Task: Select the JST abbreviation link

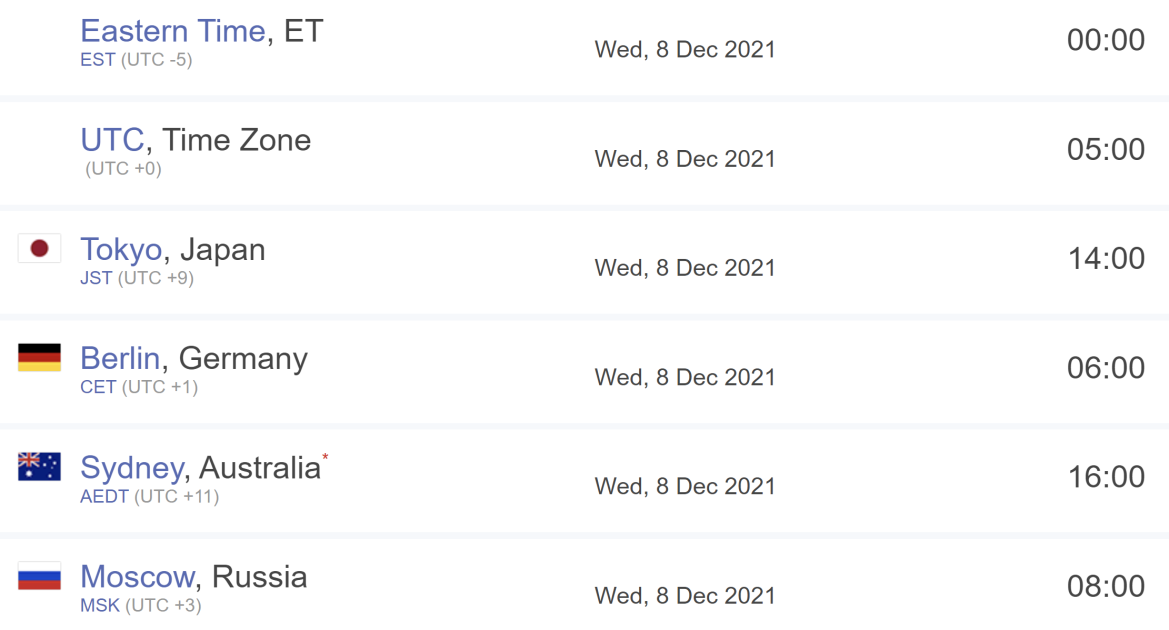Action: click(96, 278)
